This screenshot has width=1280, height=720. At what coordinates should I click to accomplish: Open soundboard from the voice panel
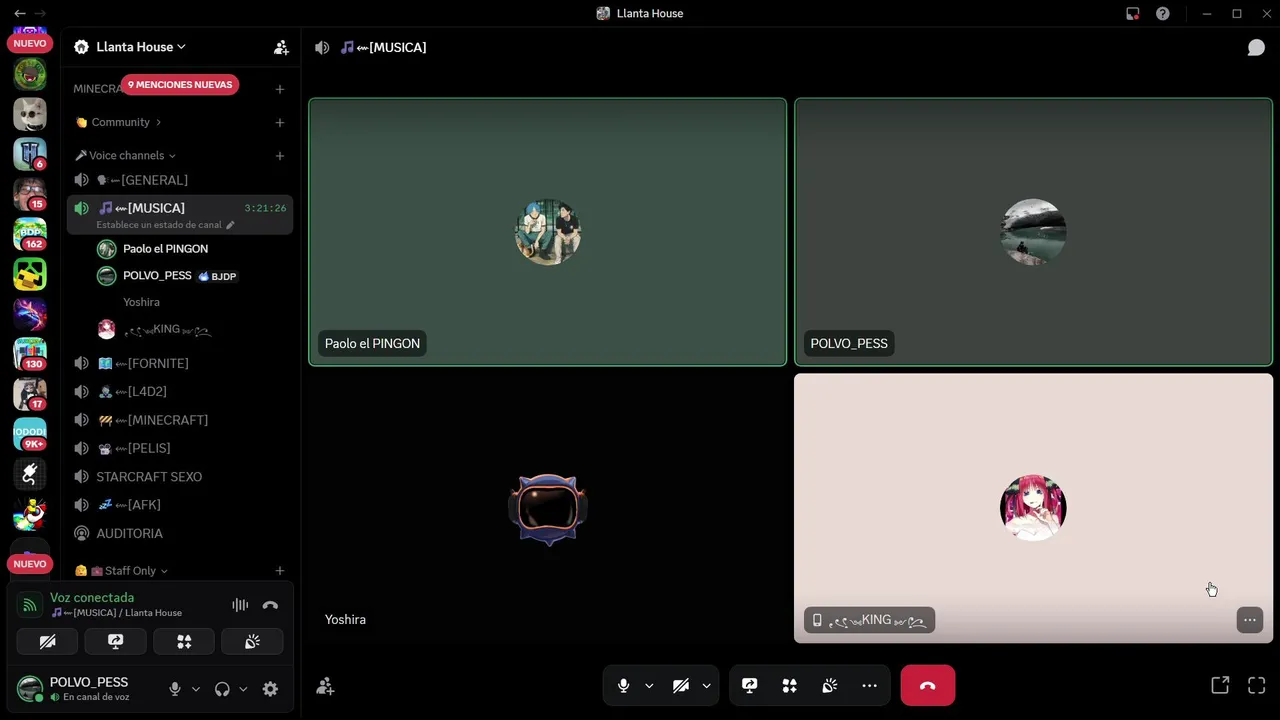[x=252, y=642]
